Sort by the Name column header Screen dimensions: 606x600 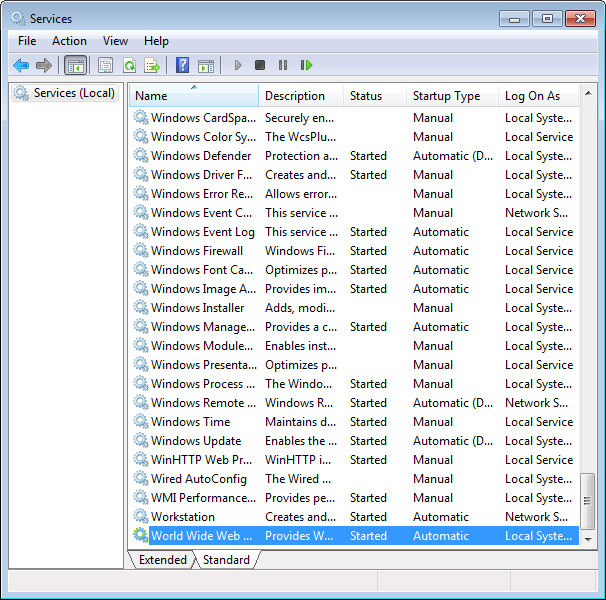(x=194, y=95)
